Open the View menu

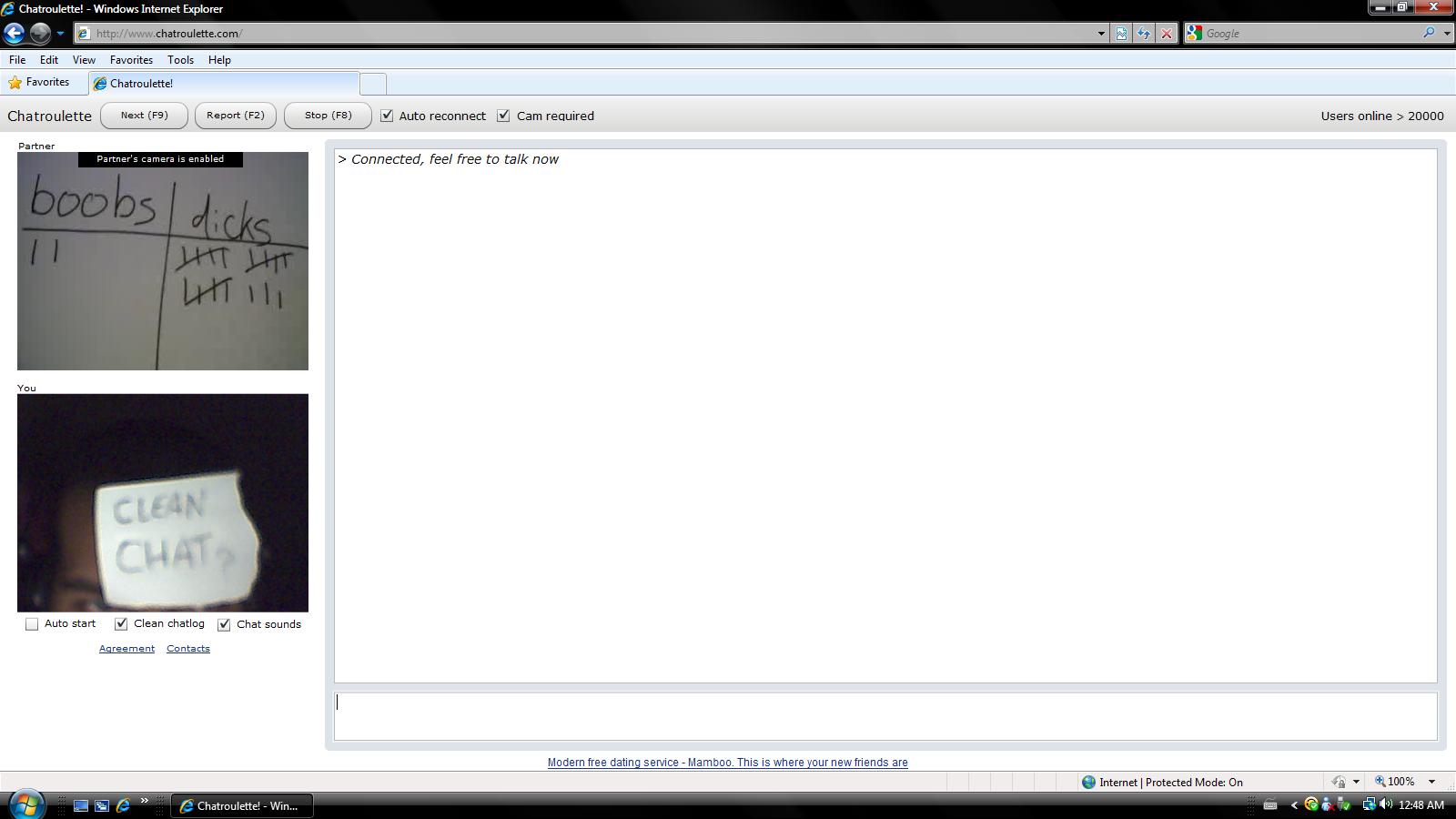coord(84,60)
